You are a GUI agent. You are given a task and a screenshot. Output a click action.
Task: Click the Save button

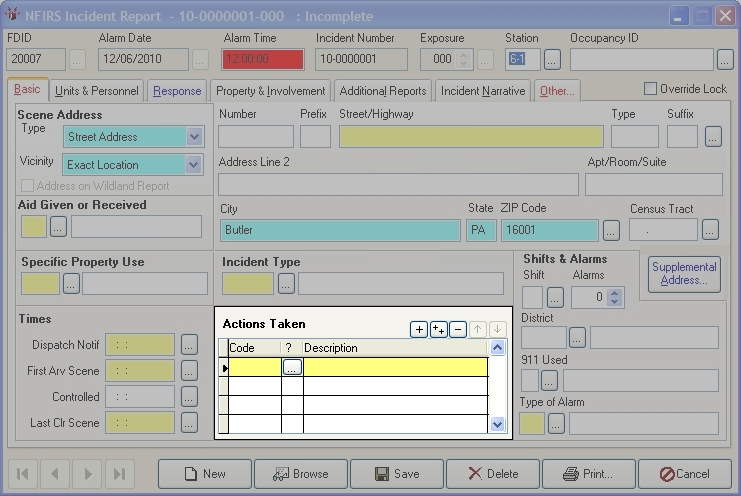(x=396, y=474)
